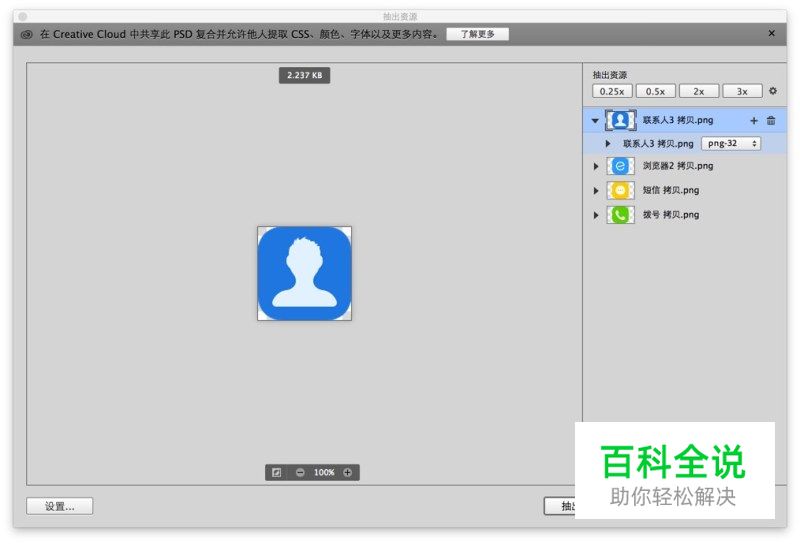This screenshot has height=544, width=800.
Task: Click the window close button in title bar
Action: [22, 17]
